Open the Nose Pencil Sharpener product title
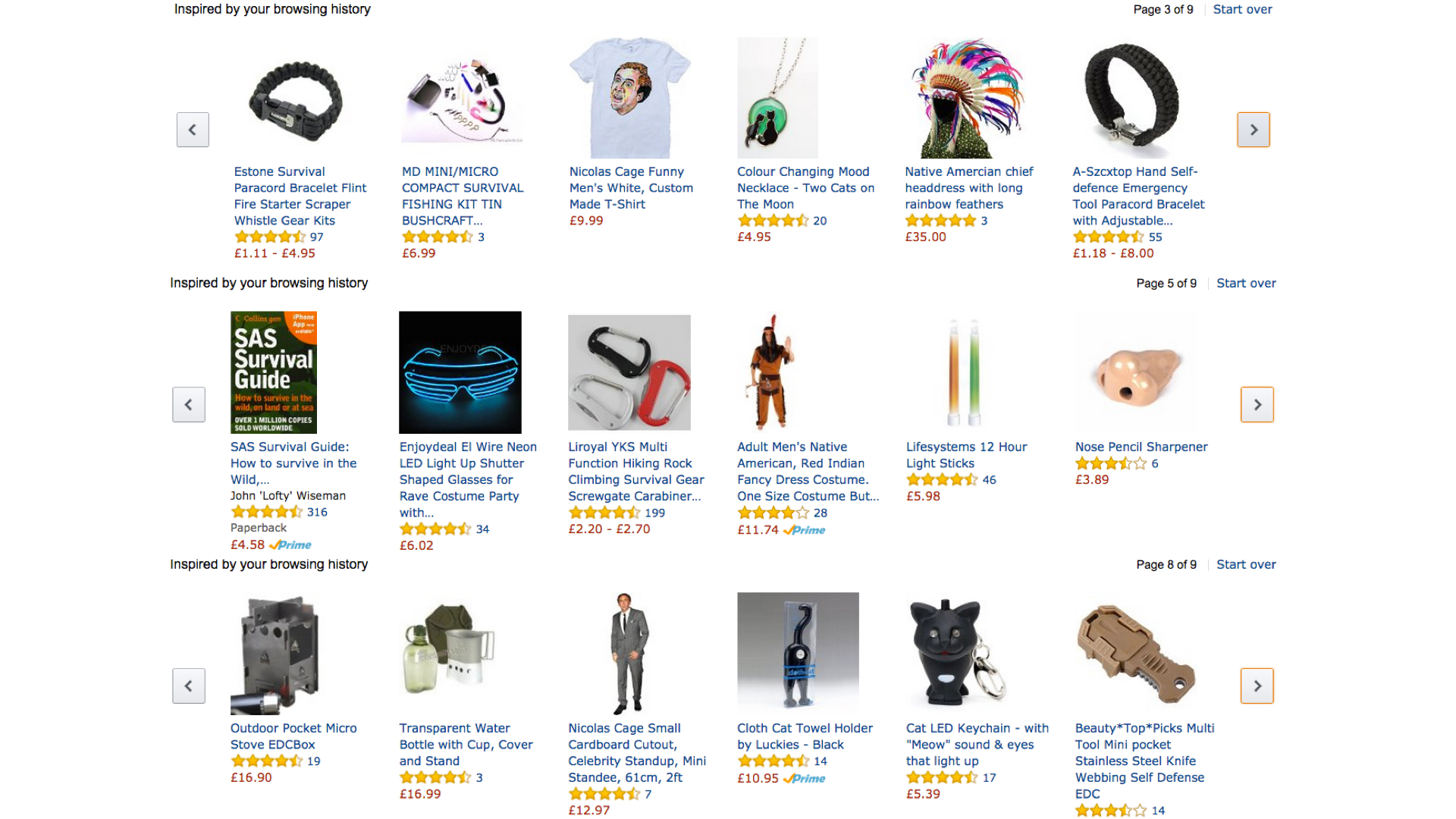The height and width of the screenshot is (819, 1456). click(1141, 447)
